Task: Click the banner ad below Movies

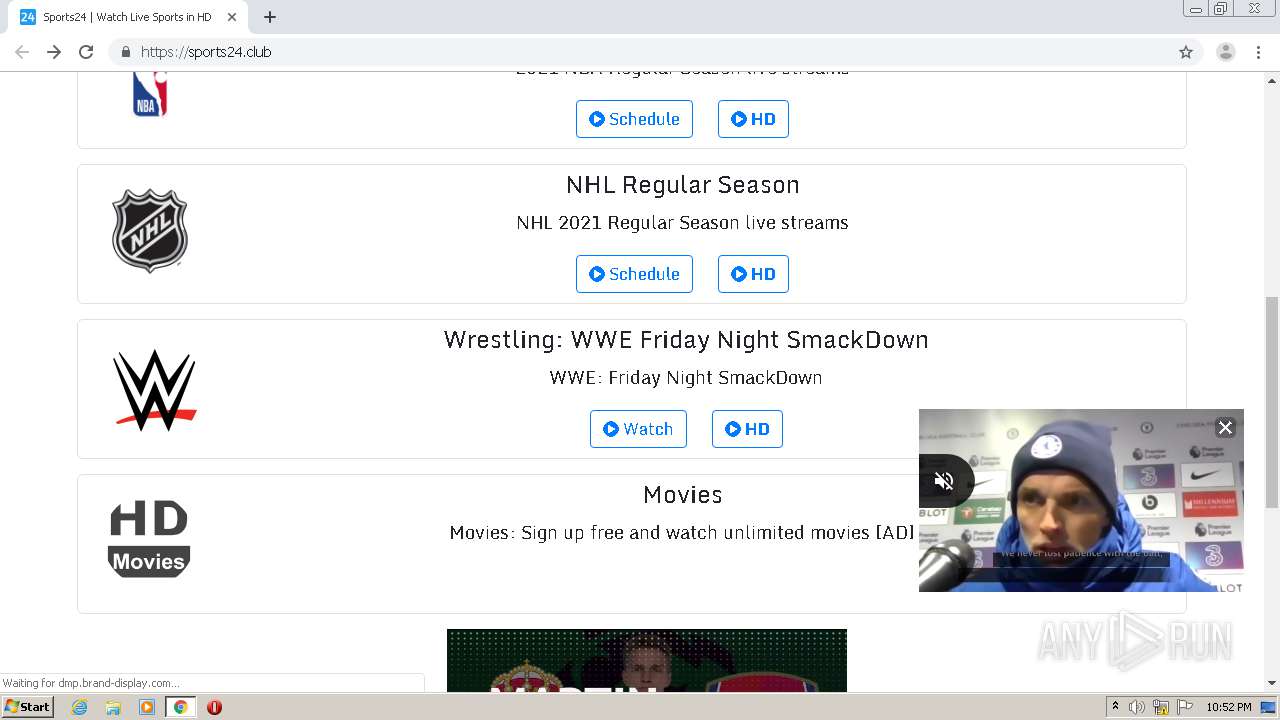Action: pyautogui.click(x=647, y=660)
